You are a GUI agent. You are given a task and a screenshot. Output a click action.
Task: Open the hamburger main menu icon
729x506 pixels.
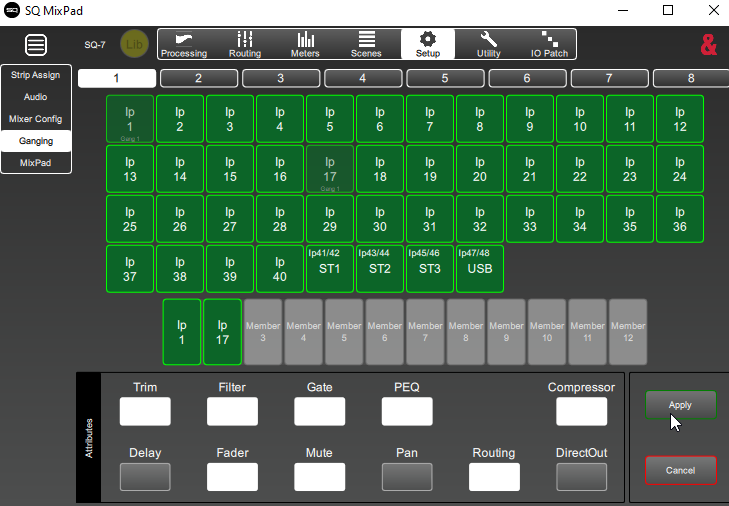tap(36, 45)
